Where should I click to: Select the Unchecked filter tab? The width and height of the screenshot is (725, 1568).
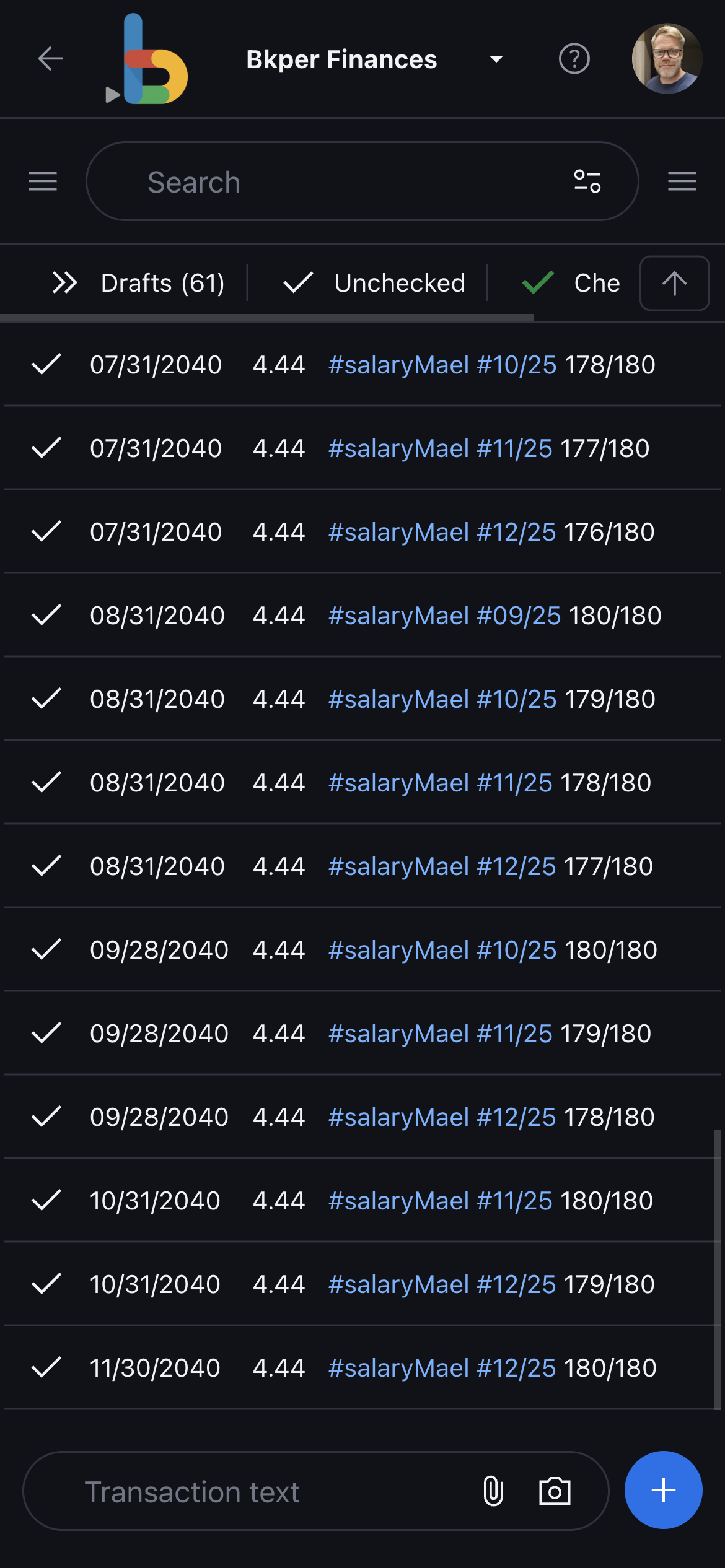(374, 283)
